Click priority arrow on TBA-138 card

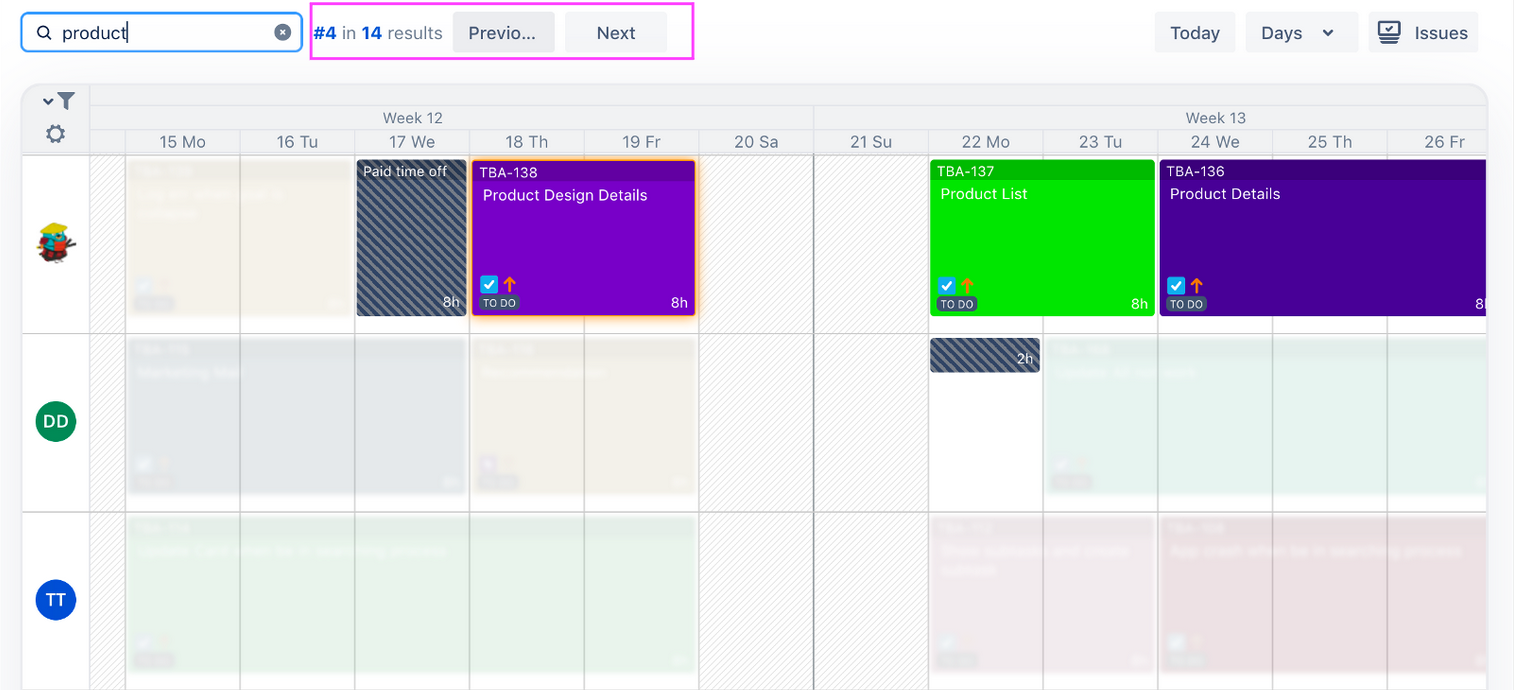(x=509, y=284)
